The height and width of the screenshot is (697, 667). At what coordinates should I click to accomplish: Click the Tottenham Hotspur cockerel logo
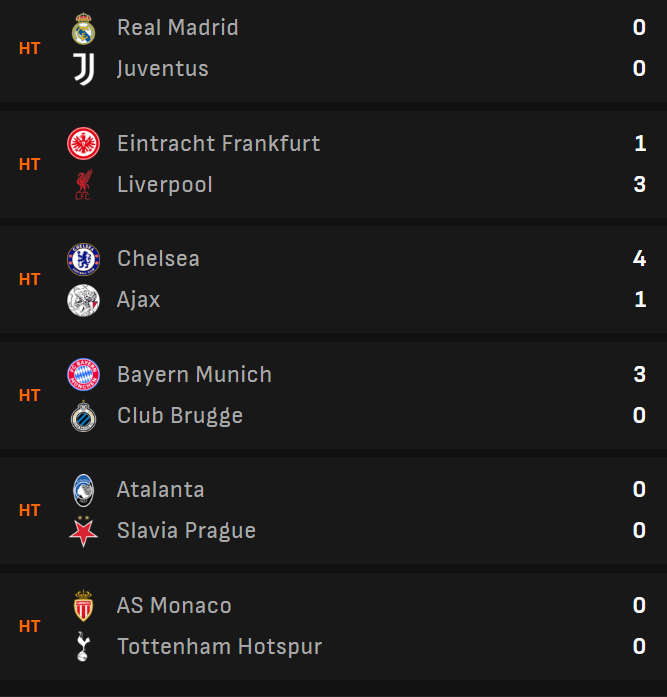83,647
